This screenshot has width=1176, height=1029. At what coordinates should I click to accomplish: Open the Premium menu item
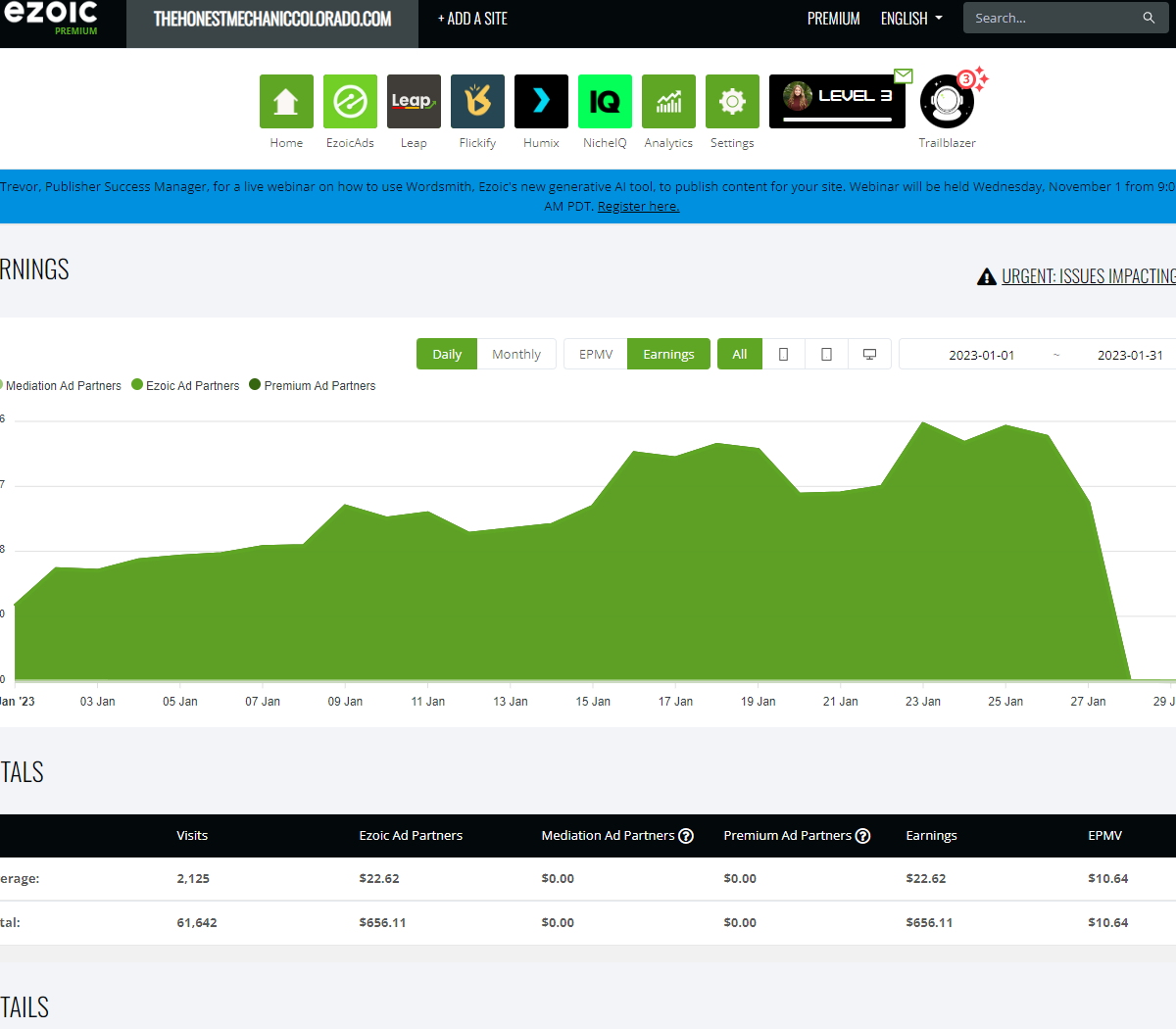(x=834, y=19)
